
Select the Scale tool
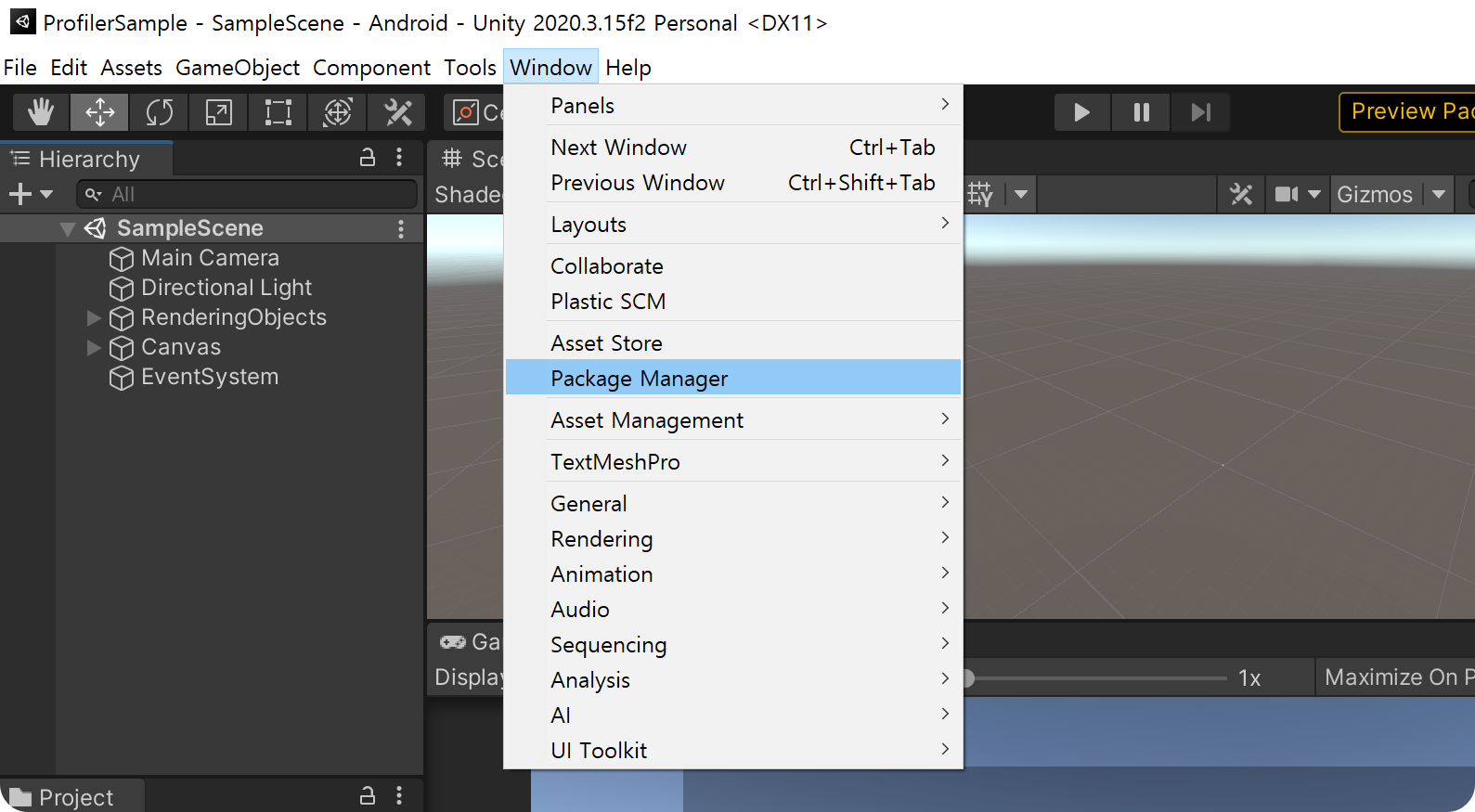(x=218, y=112)
